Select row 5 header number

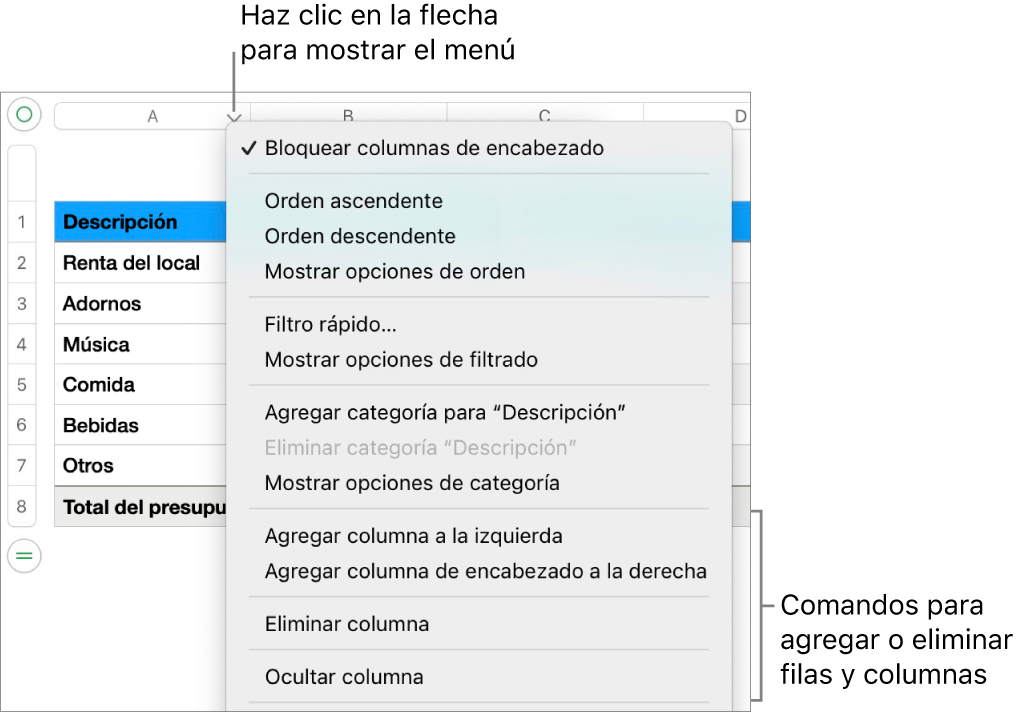[x=22, y=384]
